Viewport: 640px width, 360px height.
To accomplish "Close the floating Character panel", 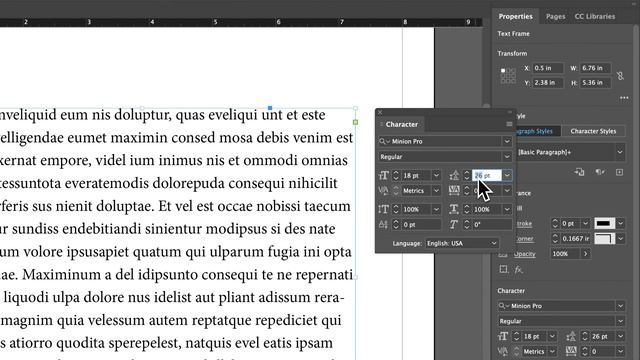I will 380,112.
